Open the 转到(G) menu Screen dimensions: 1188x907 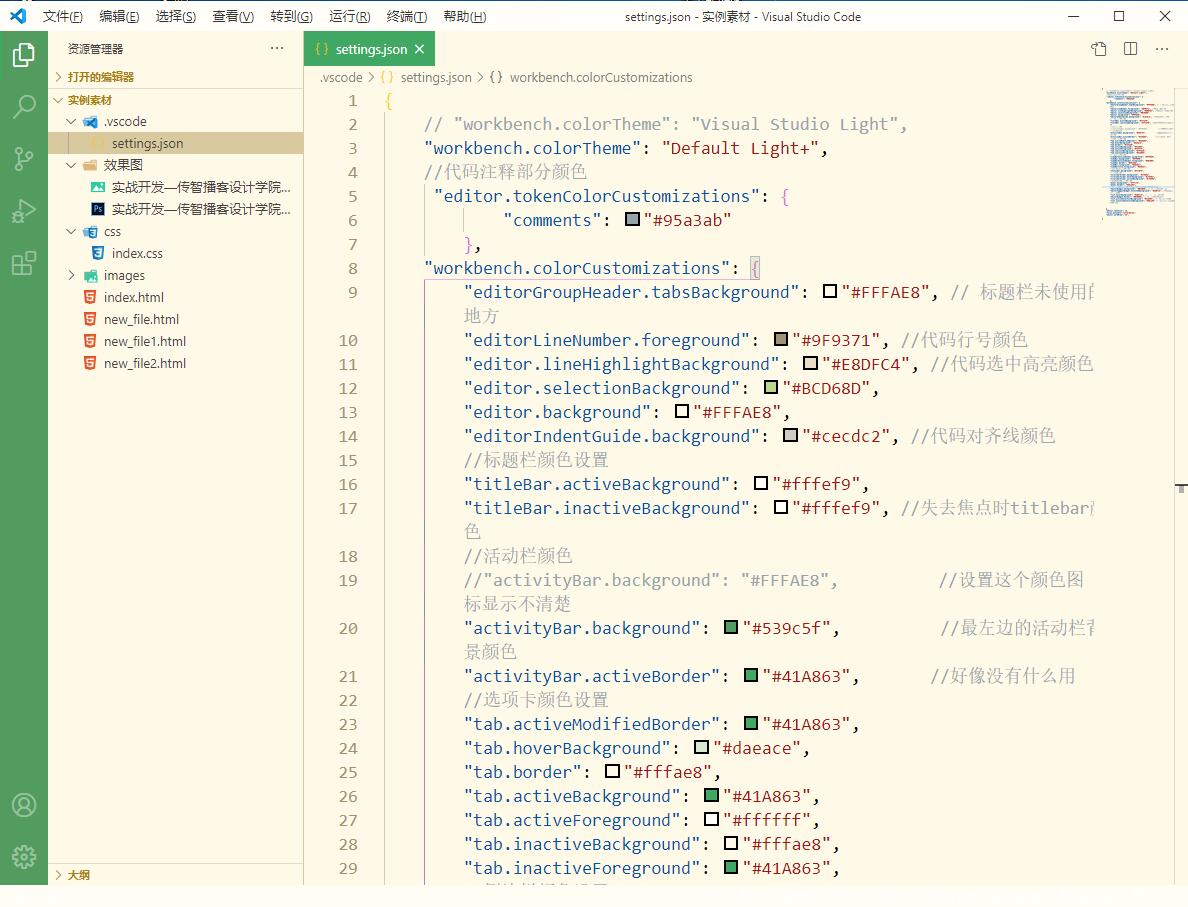(x=291, y=16)
